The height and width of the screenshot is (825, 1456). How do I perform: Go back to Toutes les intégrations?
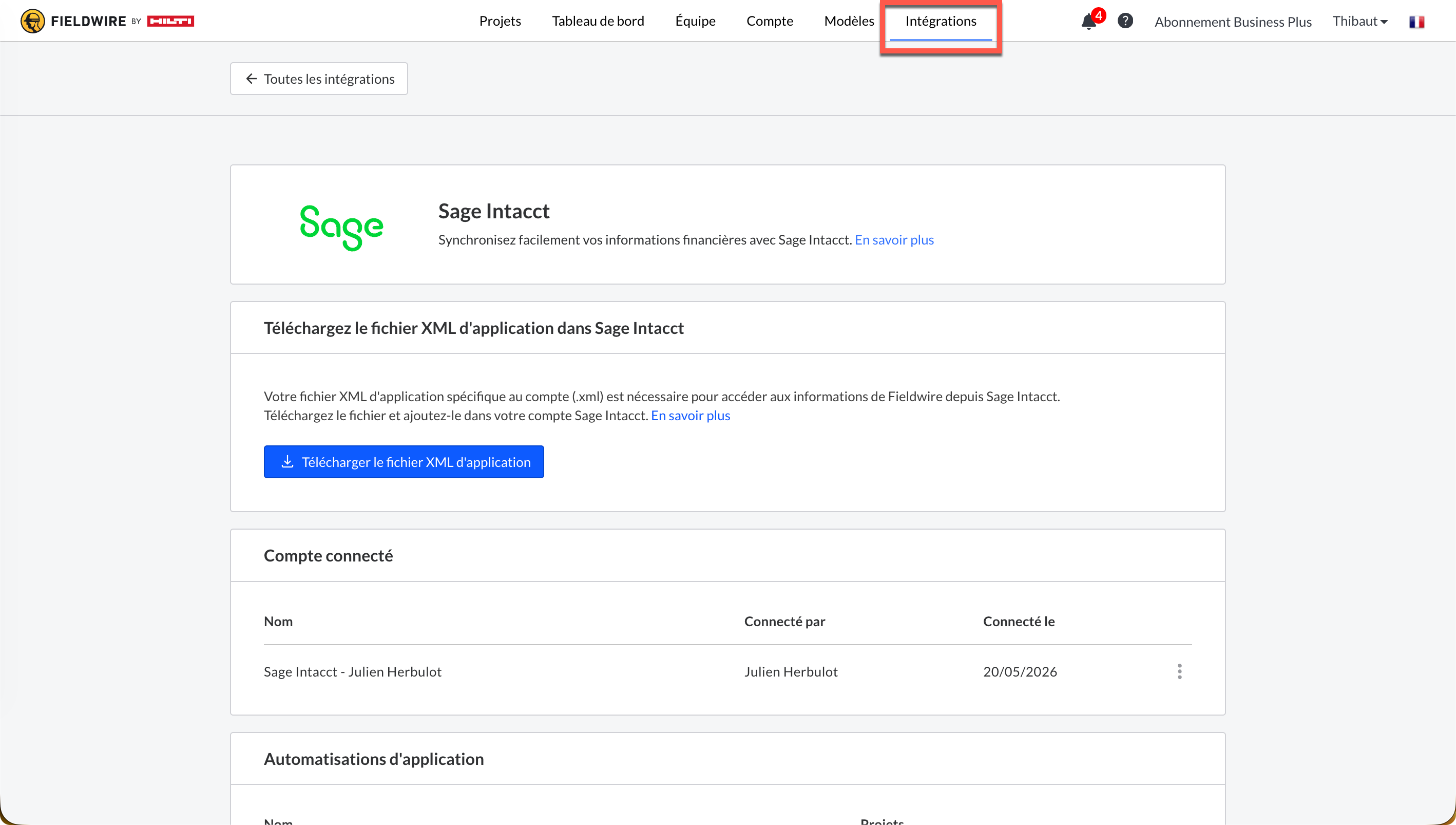[x=319, y=79]
